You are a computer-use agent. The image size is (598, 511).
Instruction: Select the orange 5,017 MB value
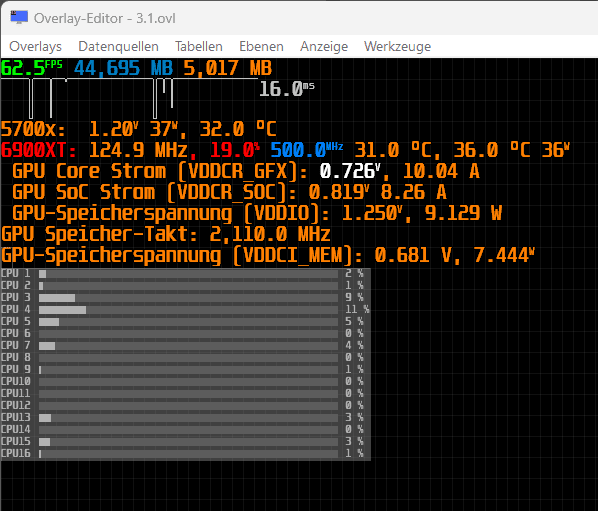tap(227, 68)
